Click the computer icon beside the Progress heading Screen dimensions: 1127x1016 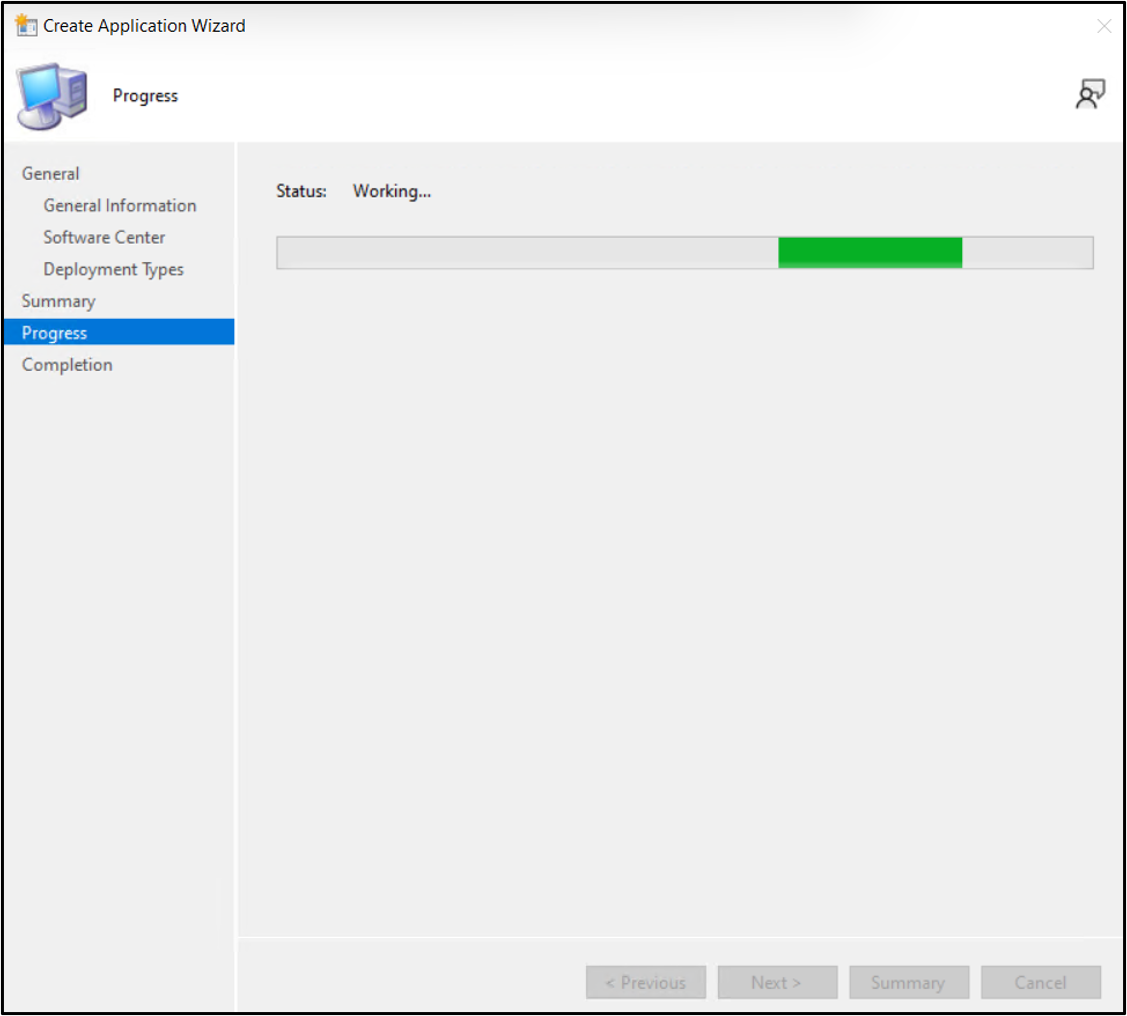click(52, 96)
